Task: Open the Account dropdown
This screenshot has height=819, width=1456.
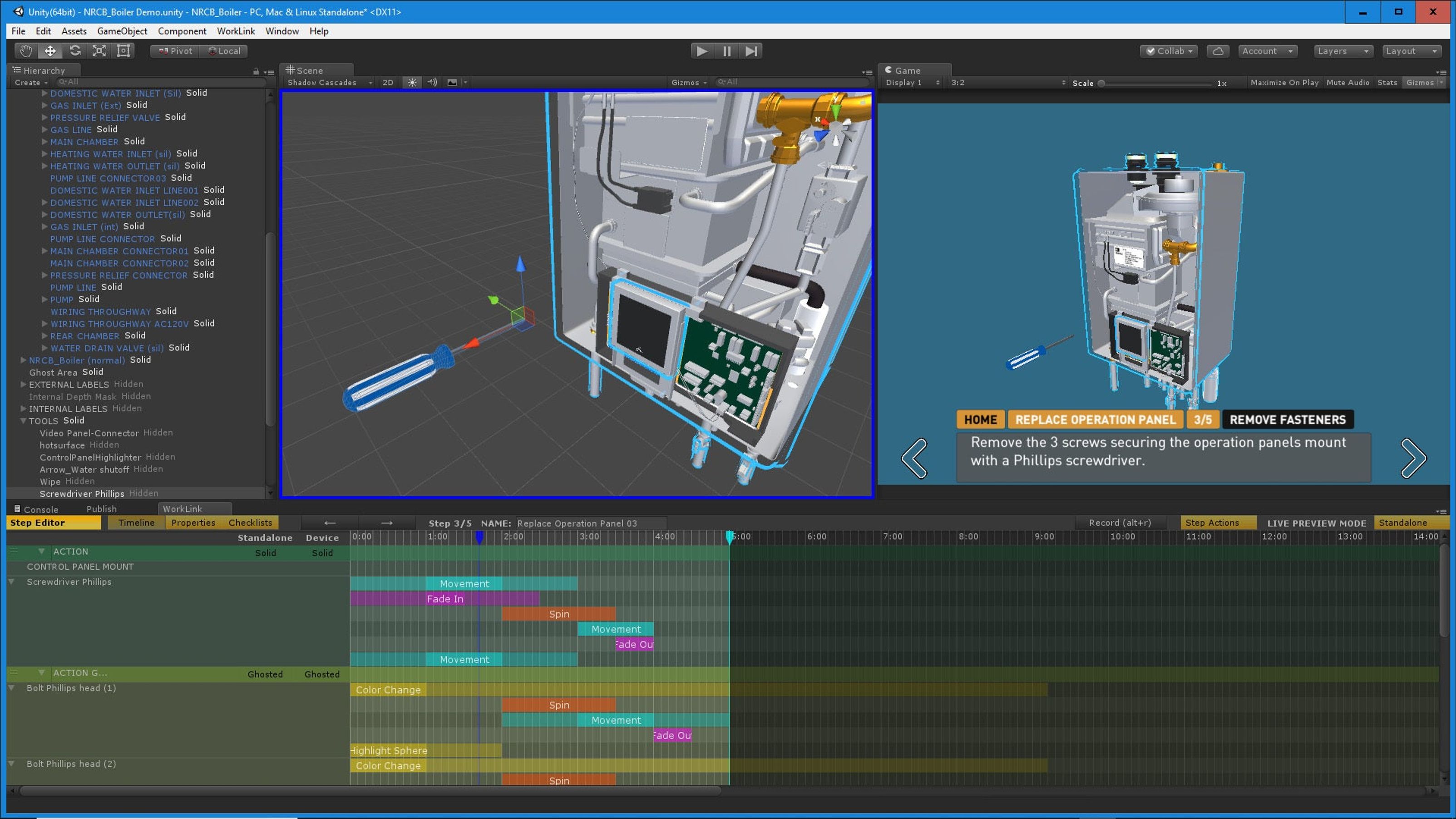Action: (1267, 51)
